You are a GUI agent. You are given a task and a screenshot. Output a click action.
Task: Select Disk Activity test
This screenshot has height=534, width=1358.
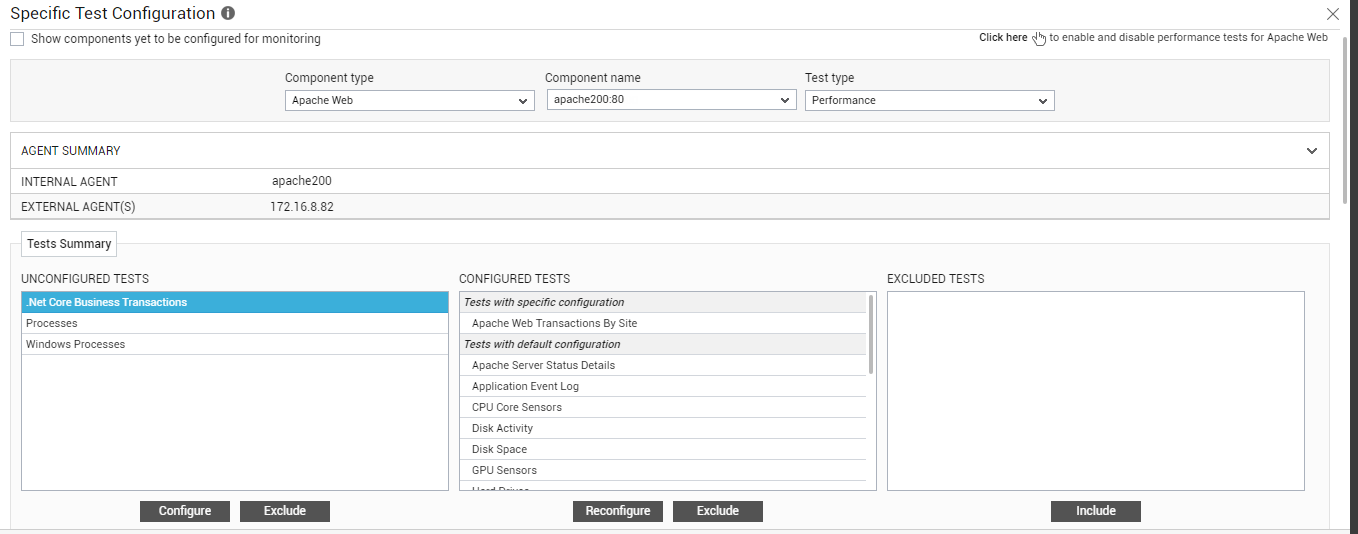click(x=663, y=428)
